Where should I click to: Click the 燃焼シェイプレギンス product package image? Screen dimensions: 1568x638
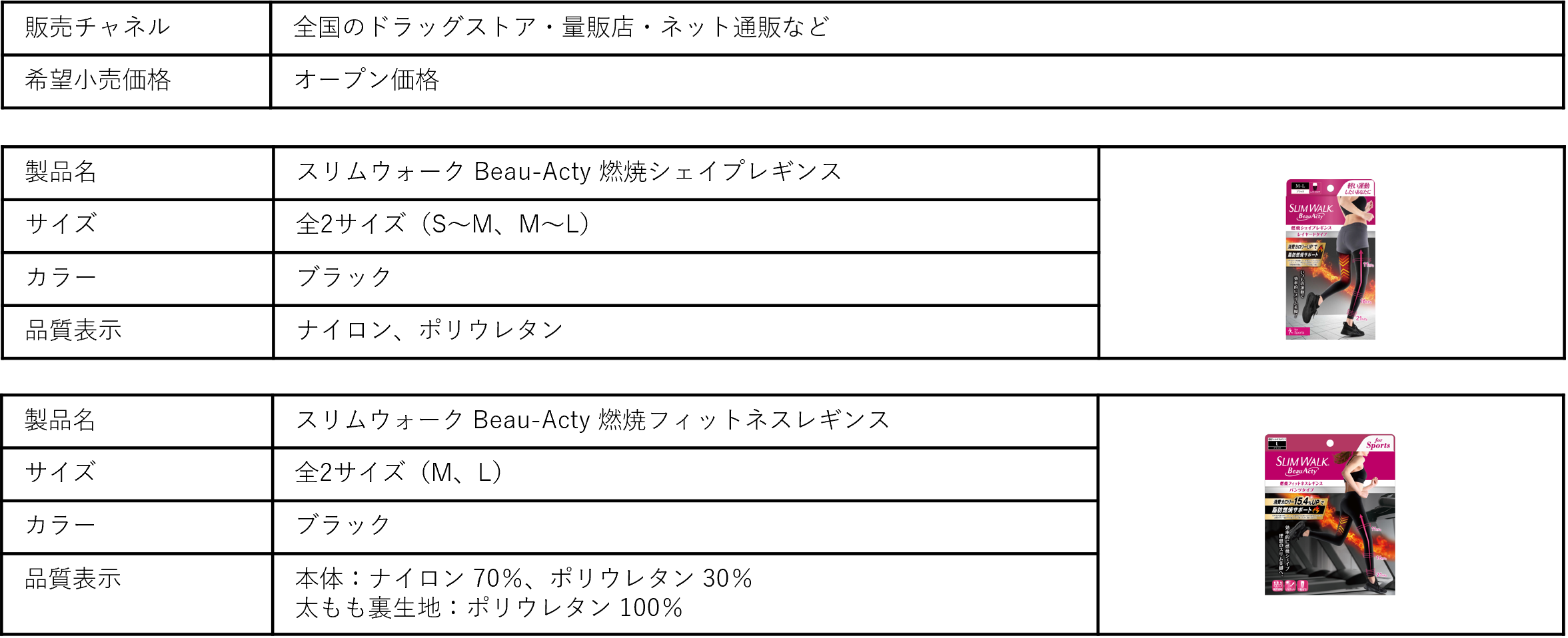pyautogui.click(x=1329, y=259)
